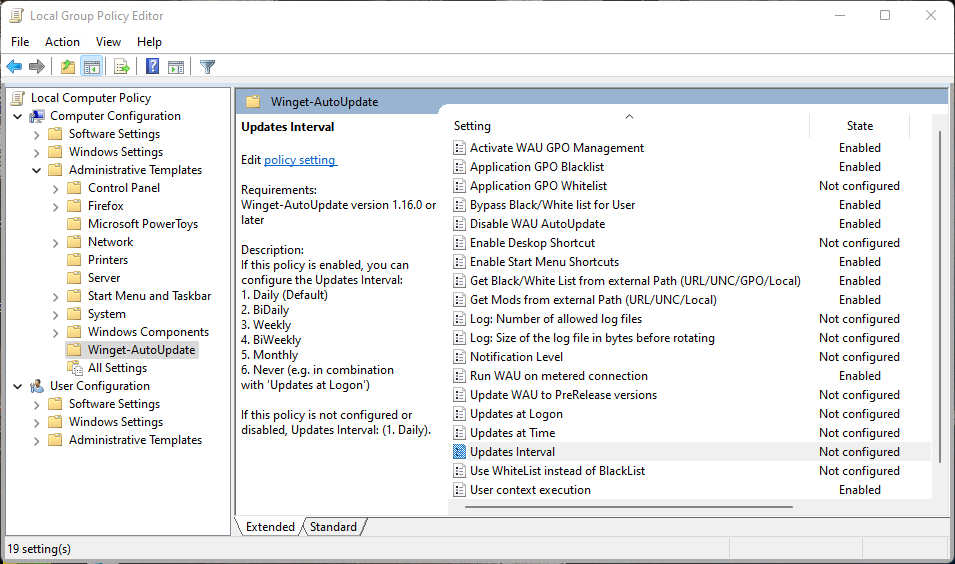Expand Administrative Templates under User Configuration
Viewport: 955px width, 564px height.
tap(37, 440)
